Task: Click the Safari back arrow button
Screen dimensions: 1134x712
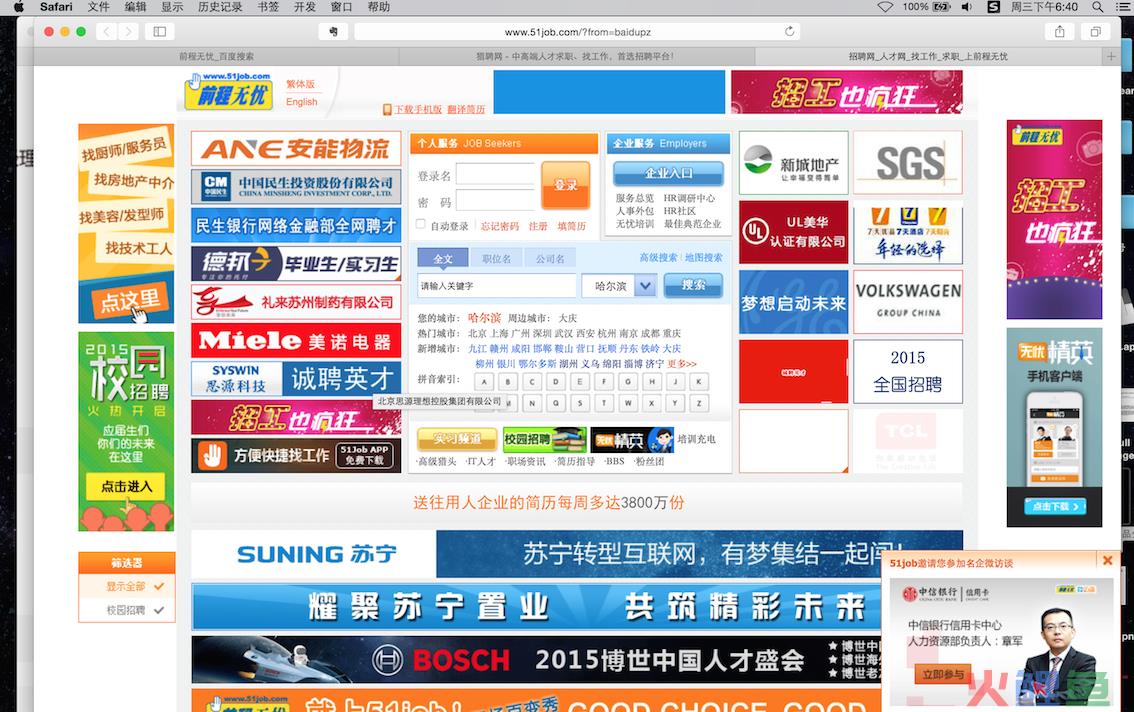Action: tap(106, 31)
